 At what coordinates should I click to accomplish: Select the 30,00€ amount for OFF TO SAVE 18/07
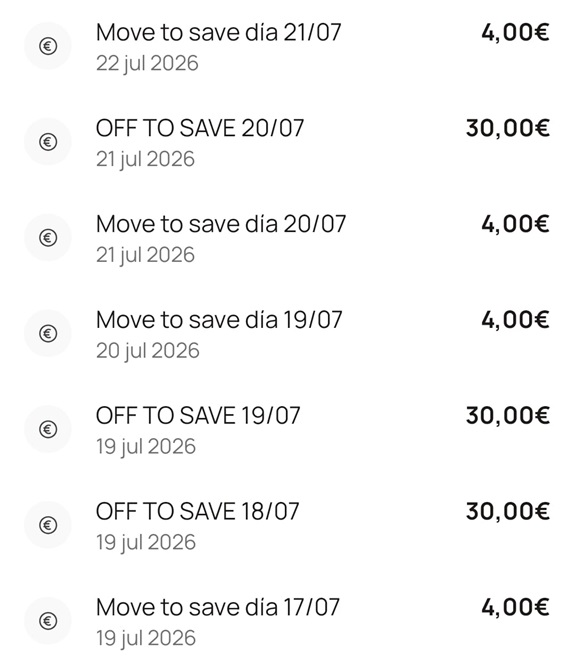coord(508,512)
